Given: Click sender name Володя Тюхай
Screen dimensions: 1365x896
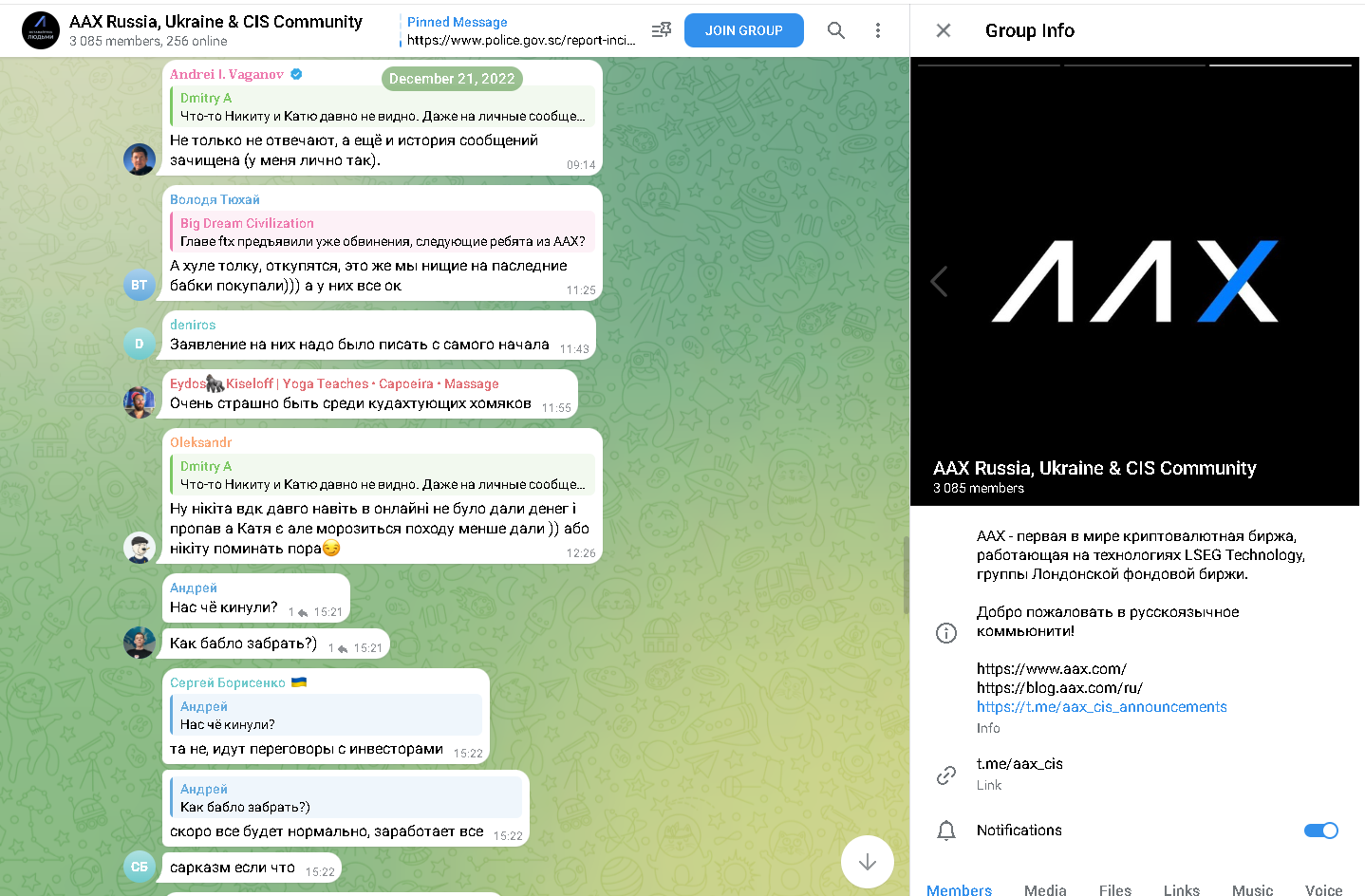Looking at the screenshot, I should [x=215, y=199].
